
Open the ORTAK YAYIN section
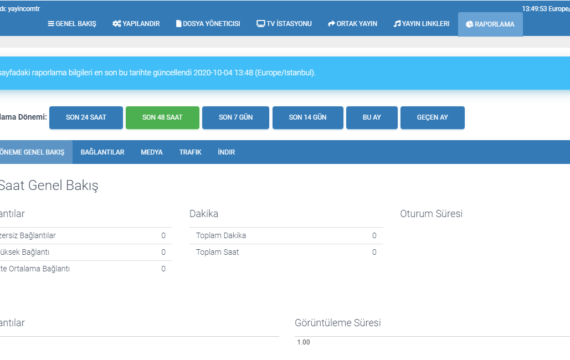click(x=353, y=24)
